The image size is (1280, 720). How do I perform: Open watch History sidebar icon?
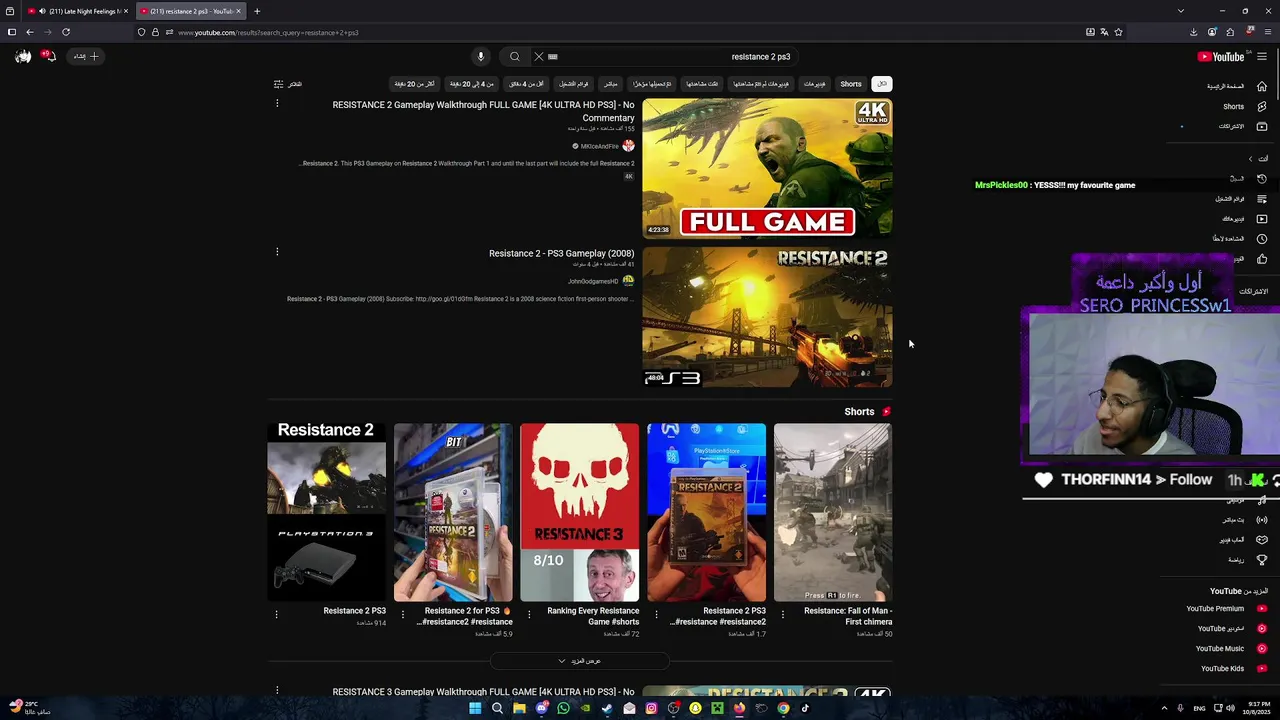pyautogui.click(x=1262, y=179)
